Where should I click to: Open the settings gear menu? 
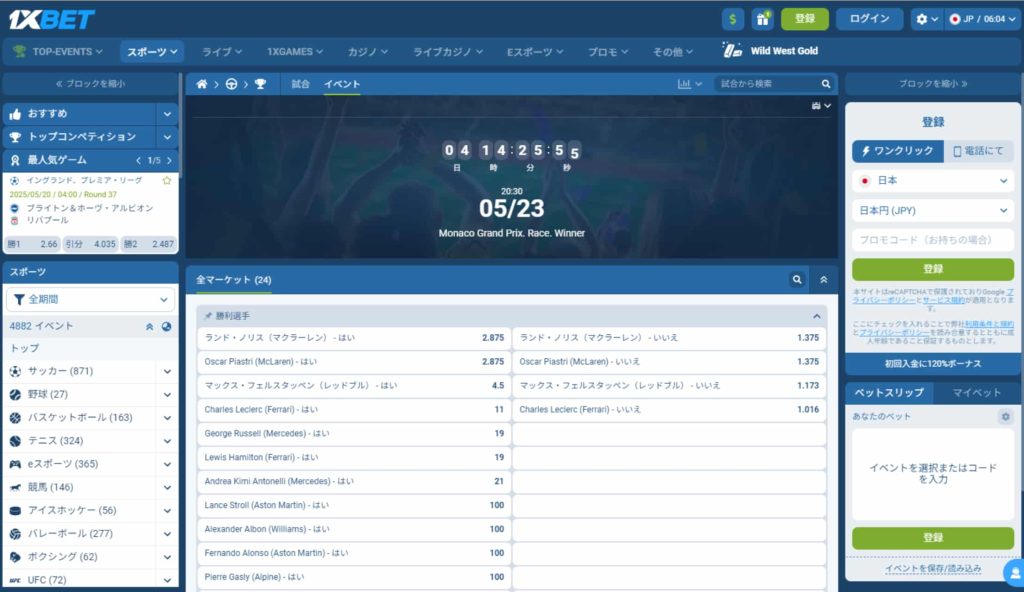click(927, 19)
